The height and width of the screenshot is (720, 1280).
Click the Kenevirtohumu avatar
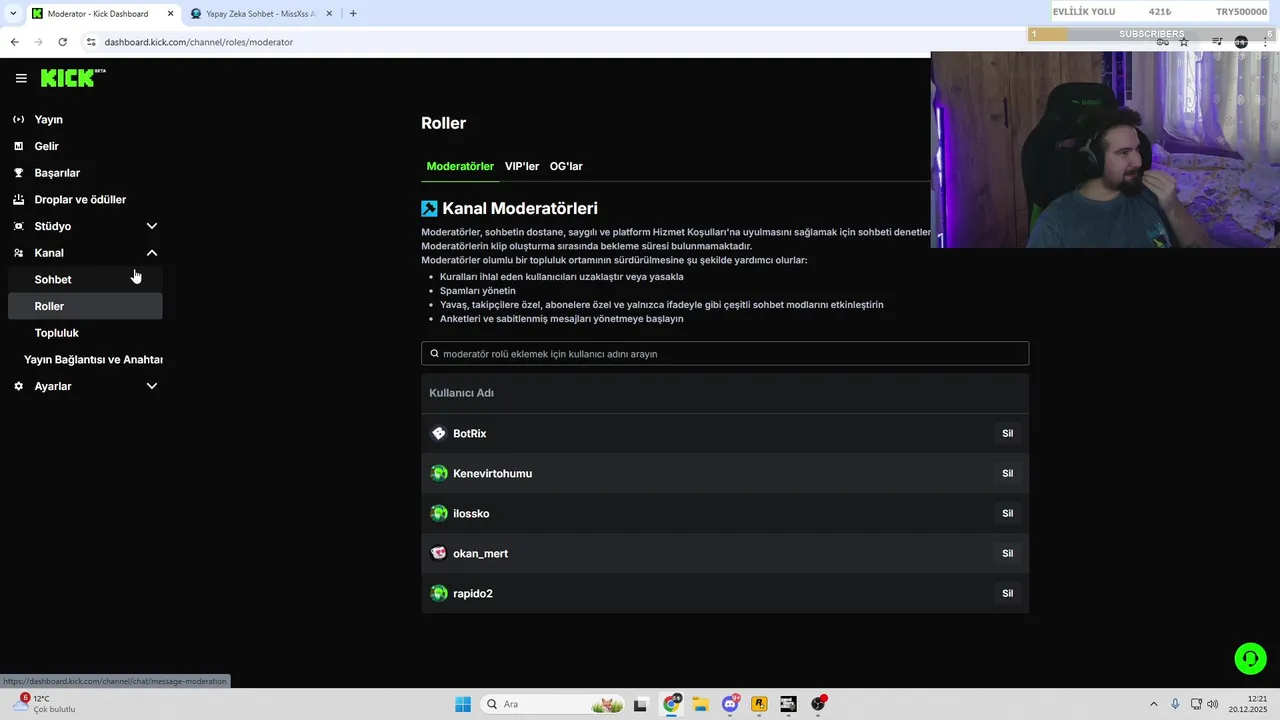(x=438, y=473)
